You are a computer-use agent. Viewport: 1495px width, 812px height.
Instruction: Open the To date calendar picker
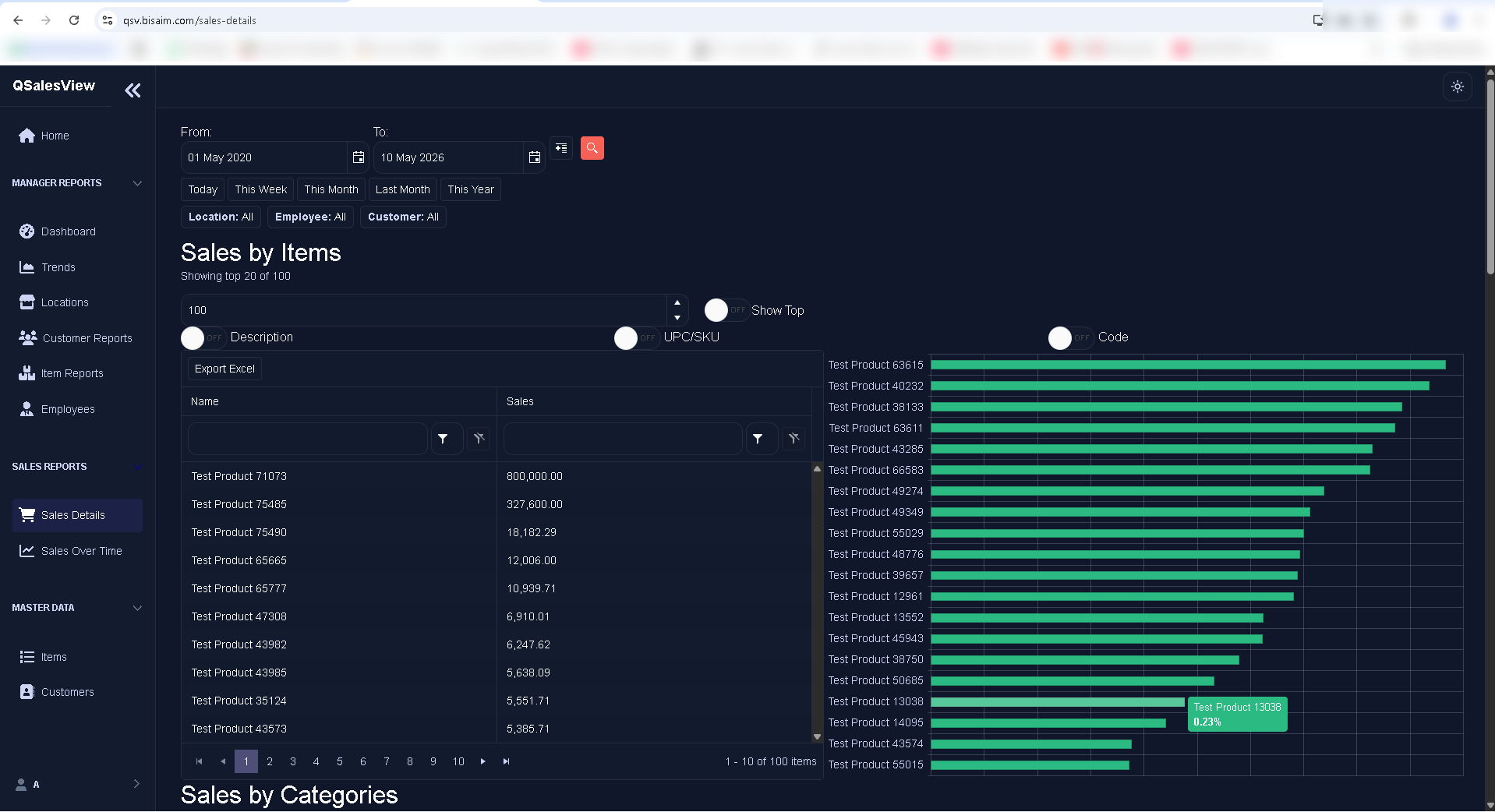[x=535, y=157]
